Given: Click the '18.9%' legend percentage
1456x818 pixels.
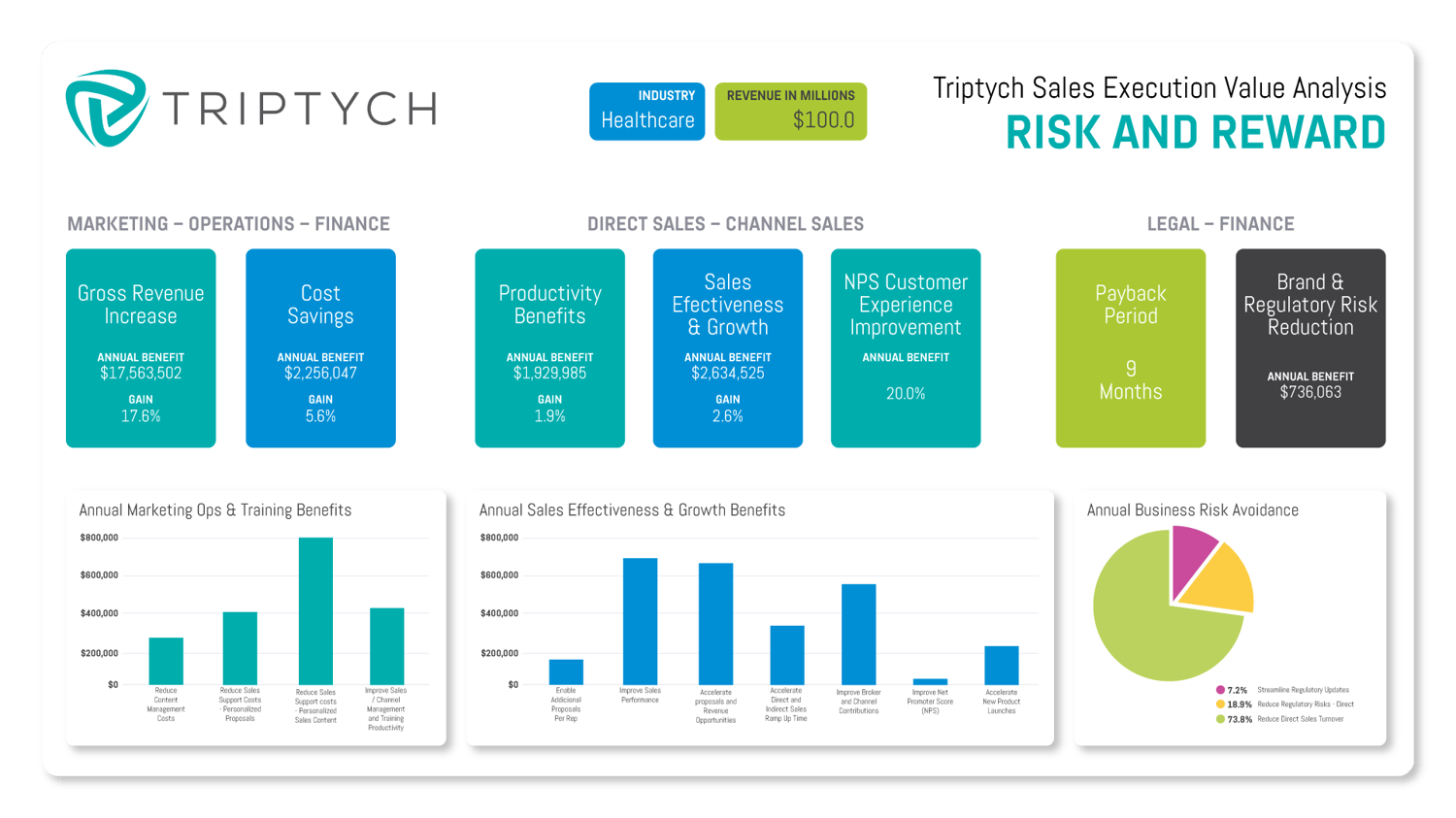Looking at the screenshot, I should 1240,705.
